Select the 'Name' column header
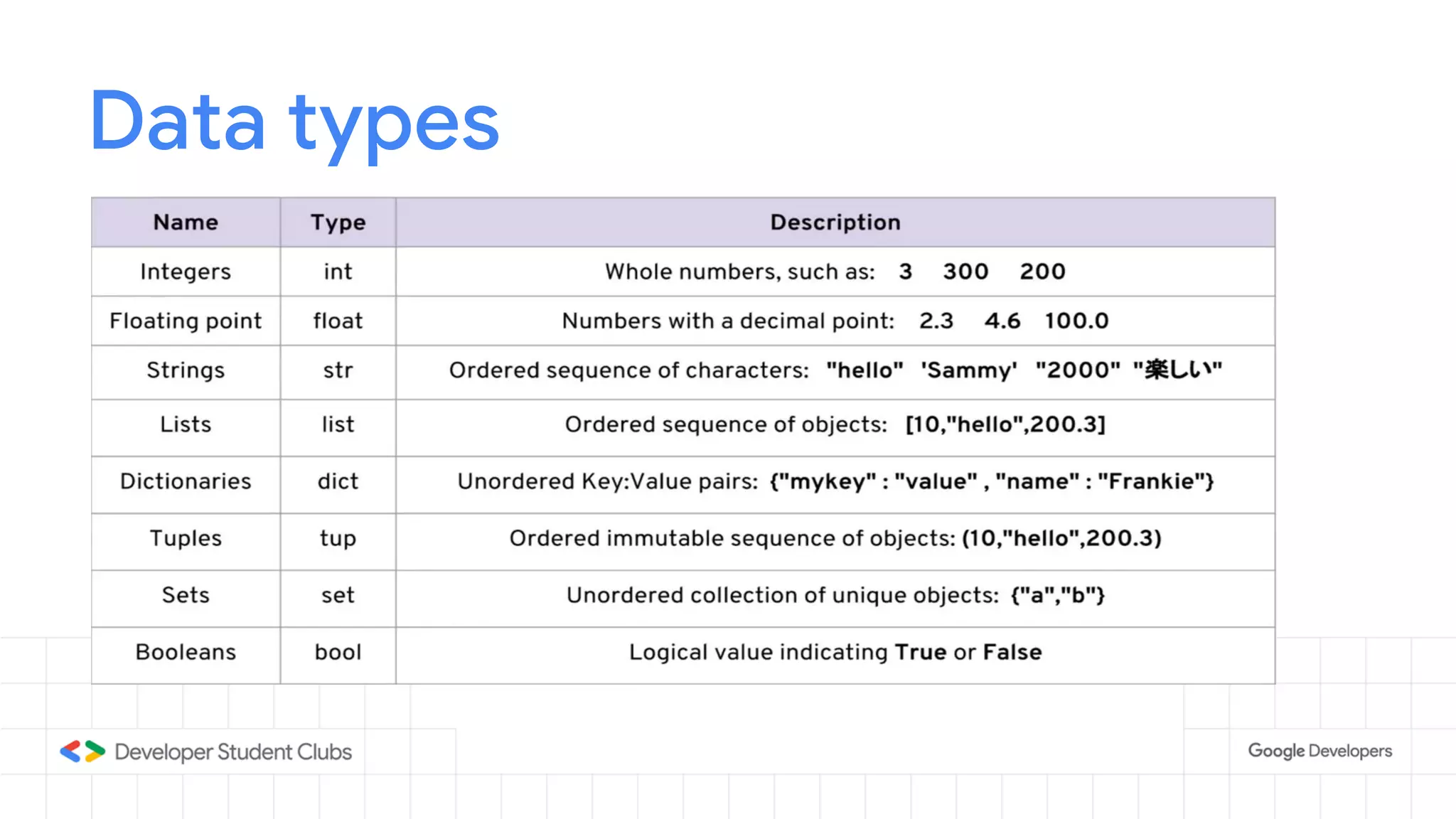1456x819 pixels. pos(186,223)
